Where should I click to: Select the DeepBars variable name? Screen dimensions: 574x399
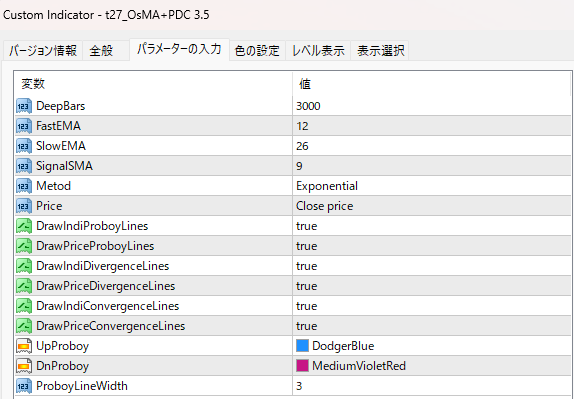click(x=60, y=106)
